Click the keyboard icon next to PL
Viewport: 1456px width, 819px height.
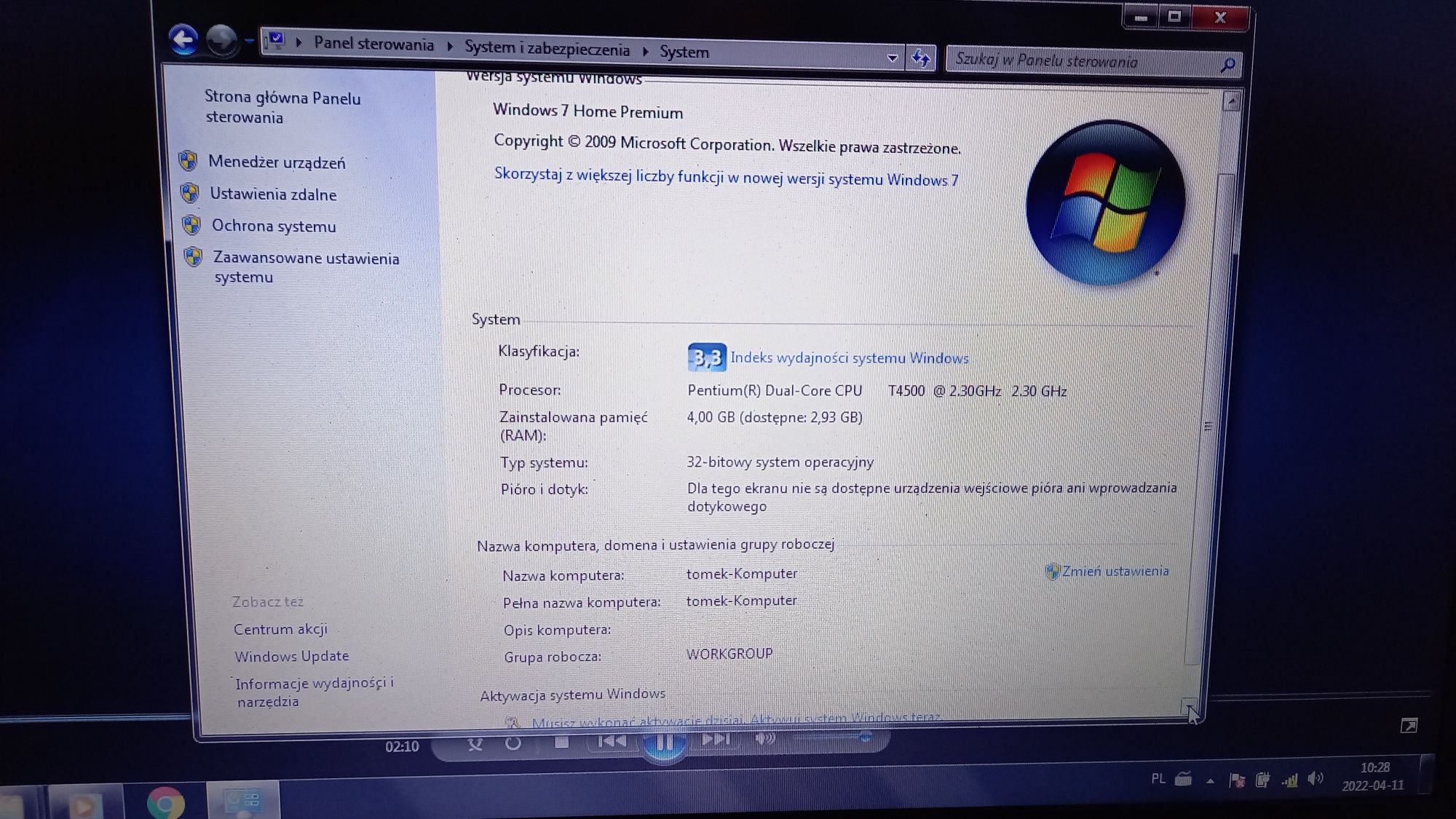click(1183, 779)
